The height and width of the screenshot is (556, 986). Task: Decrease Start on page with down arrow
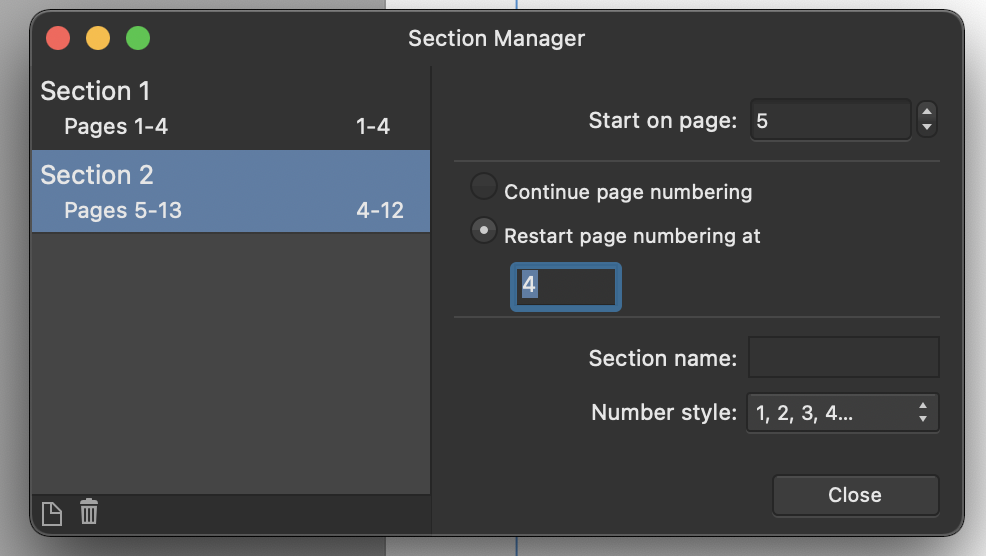point(927,128)
